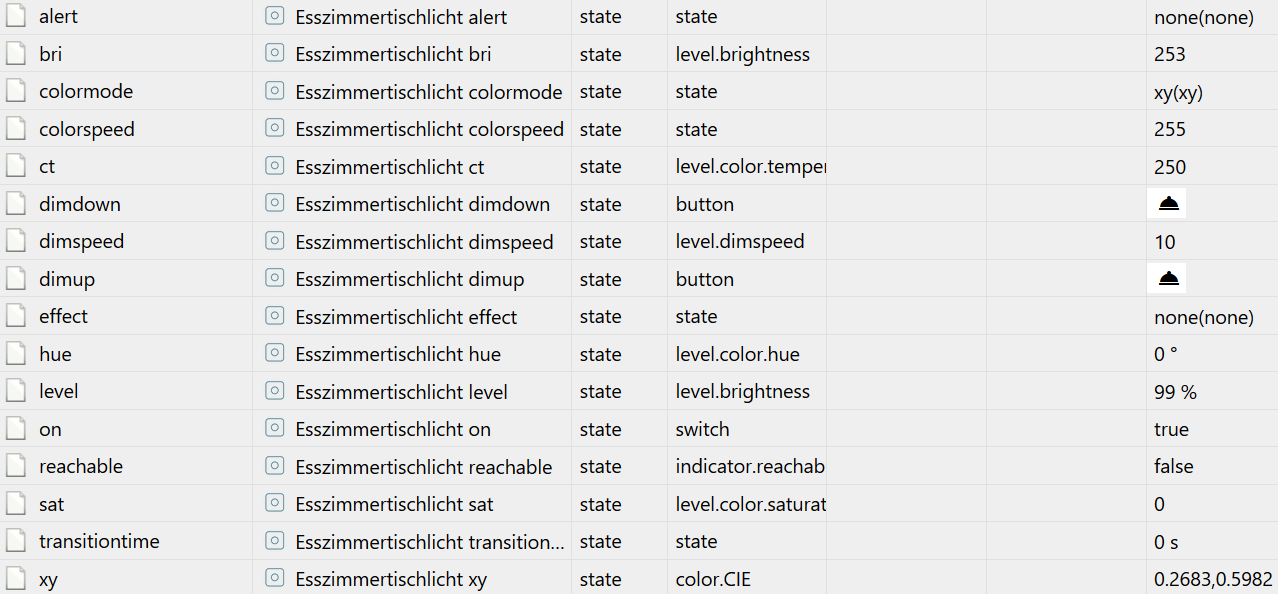
Task: Toggle the on switch value true
Action: [x=1171, y=429]
